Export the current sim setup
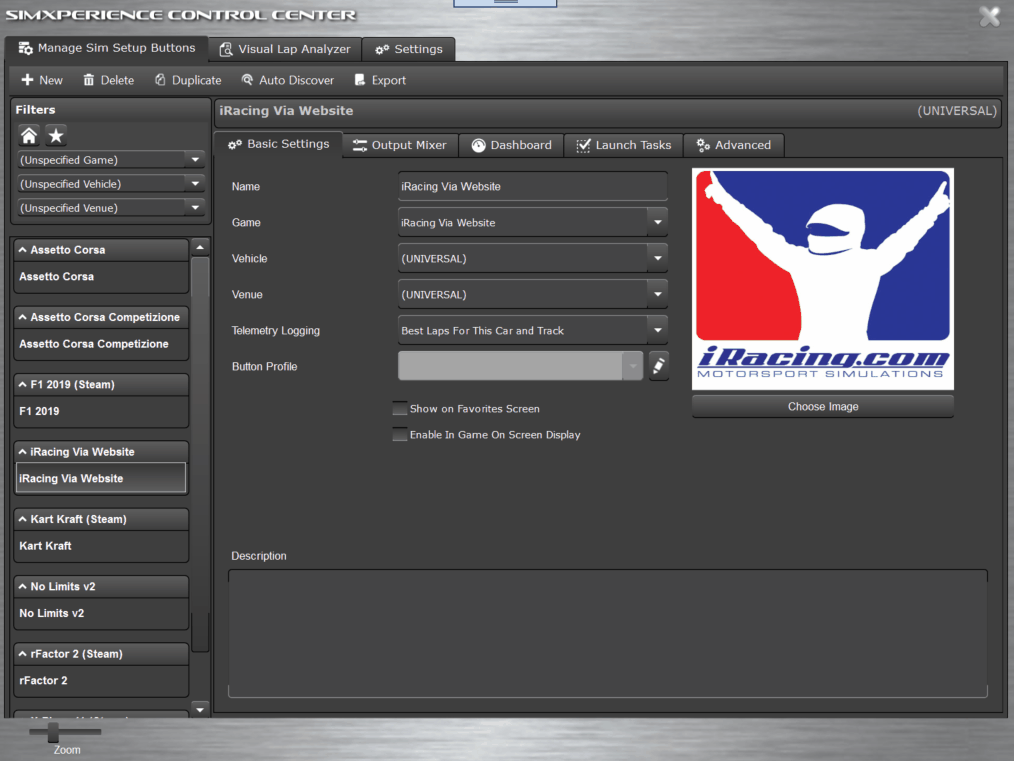Screen dimensions: 1014x761 click(379, 80)
